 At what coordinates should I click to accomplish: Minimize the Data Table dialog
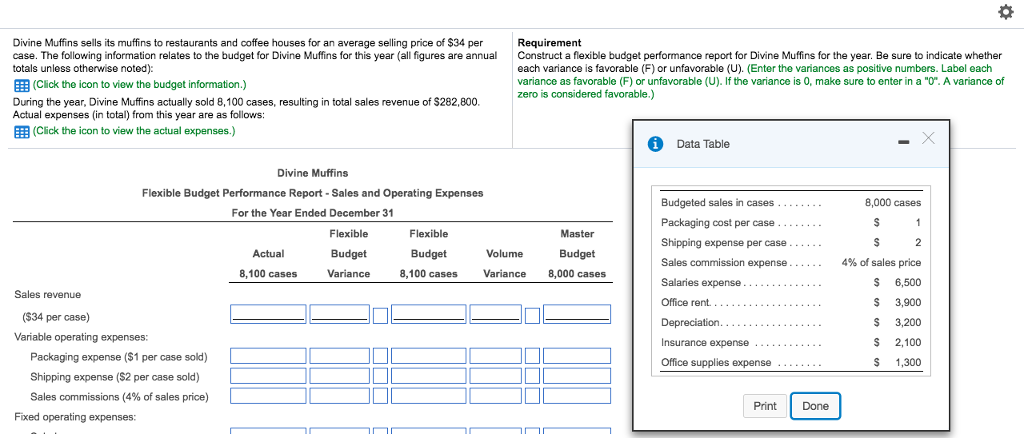[x=903, y=142]
